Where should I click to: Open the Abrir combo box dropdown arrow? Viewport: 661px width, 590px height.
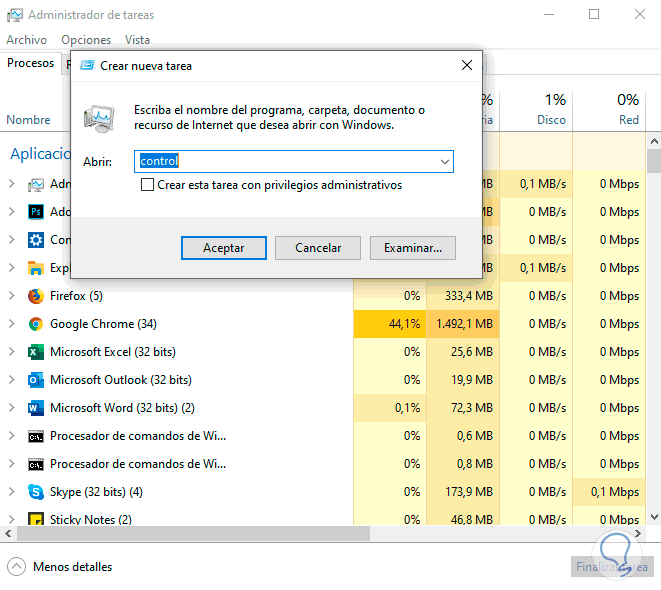(445, 161)
